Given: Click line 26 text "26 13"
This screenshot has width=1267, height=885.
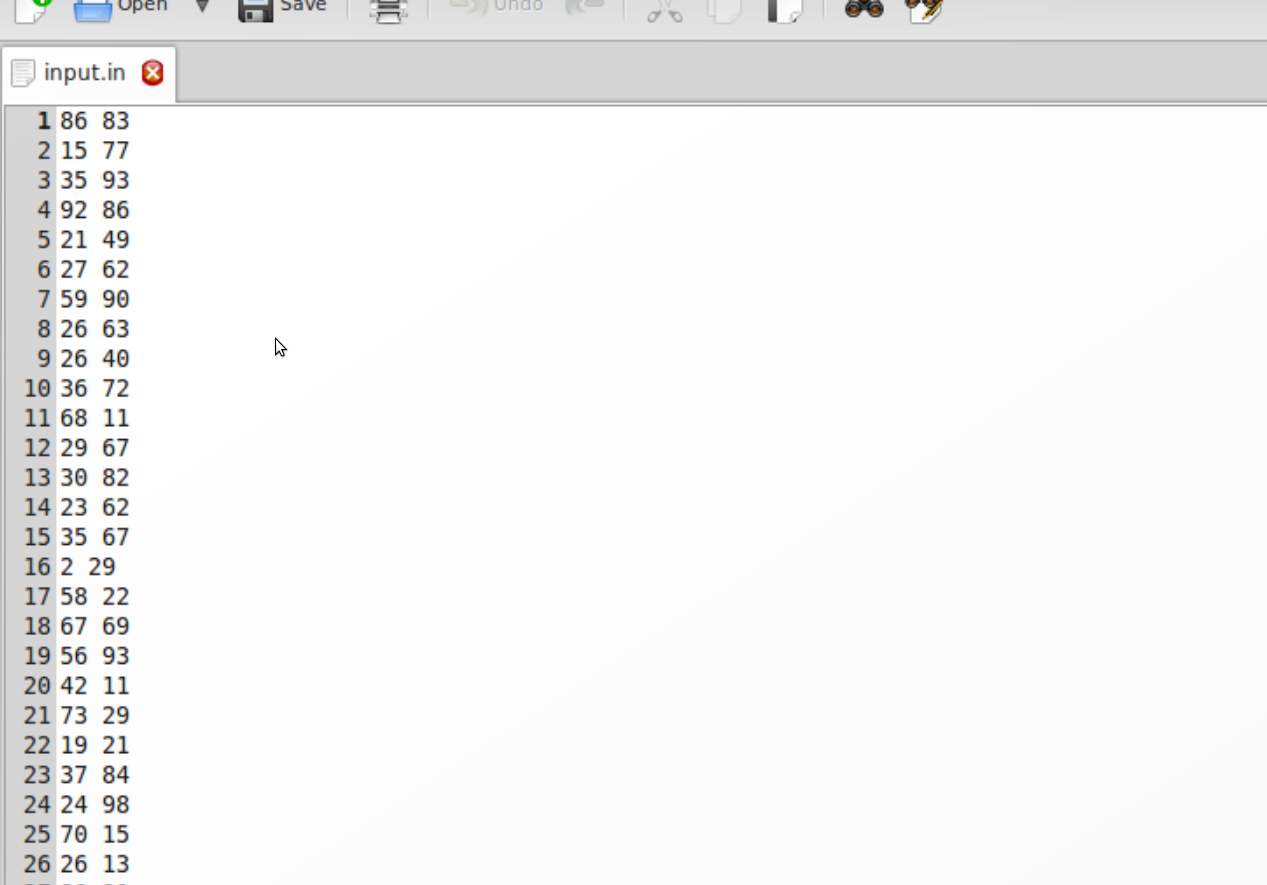Looking at the screenshot, I should pos(94,864).
